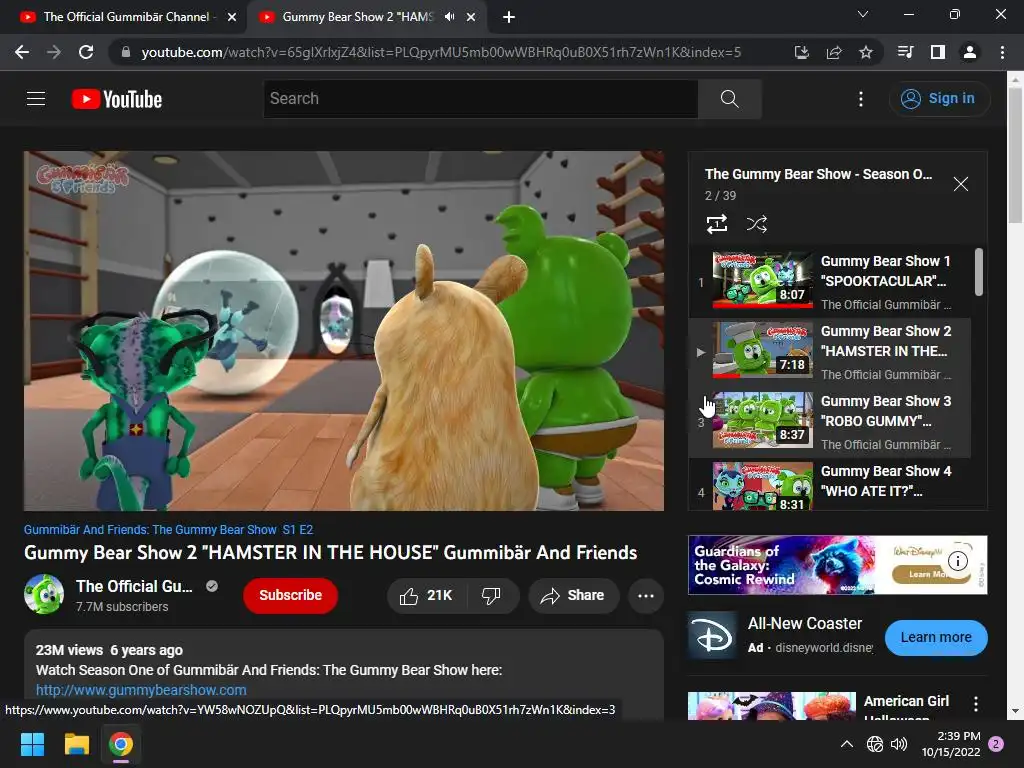Viewport: 1024px width, 768px height.
Task: Click the address bar URL
Action: (441, 52)
